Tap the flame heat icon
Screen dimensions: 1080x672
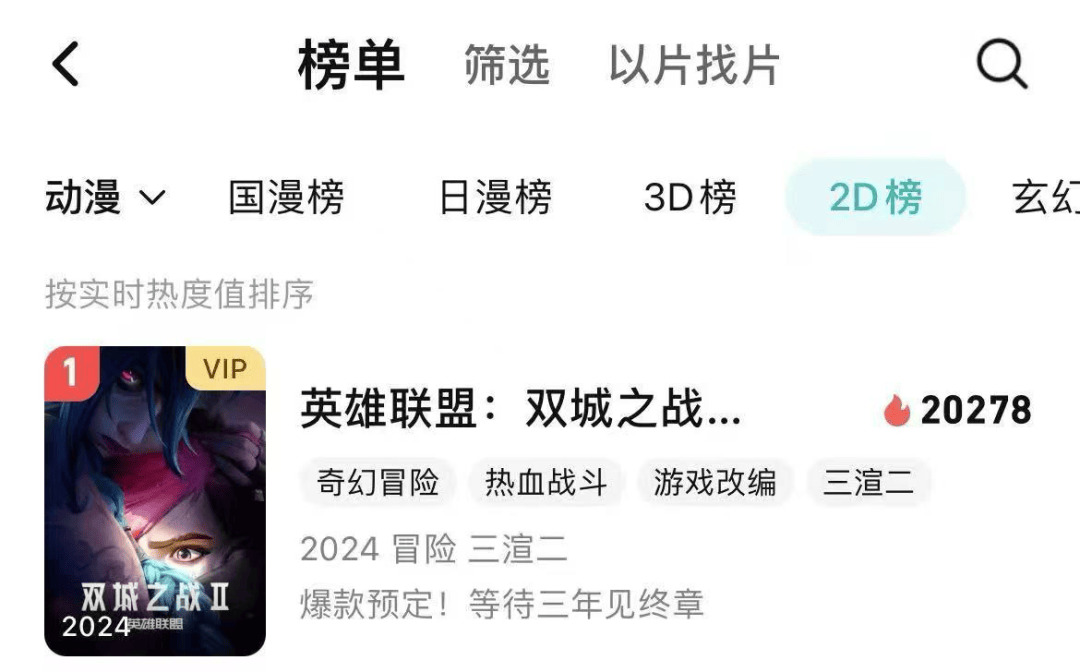point(897,410)
